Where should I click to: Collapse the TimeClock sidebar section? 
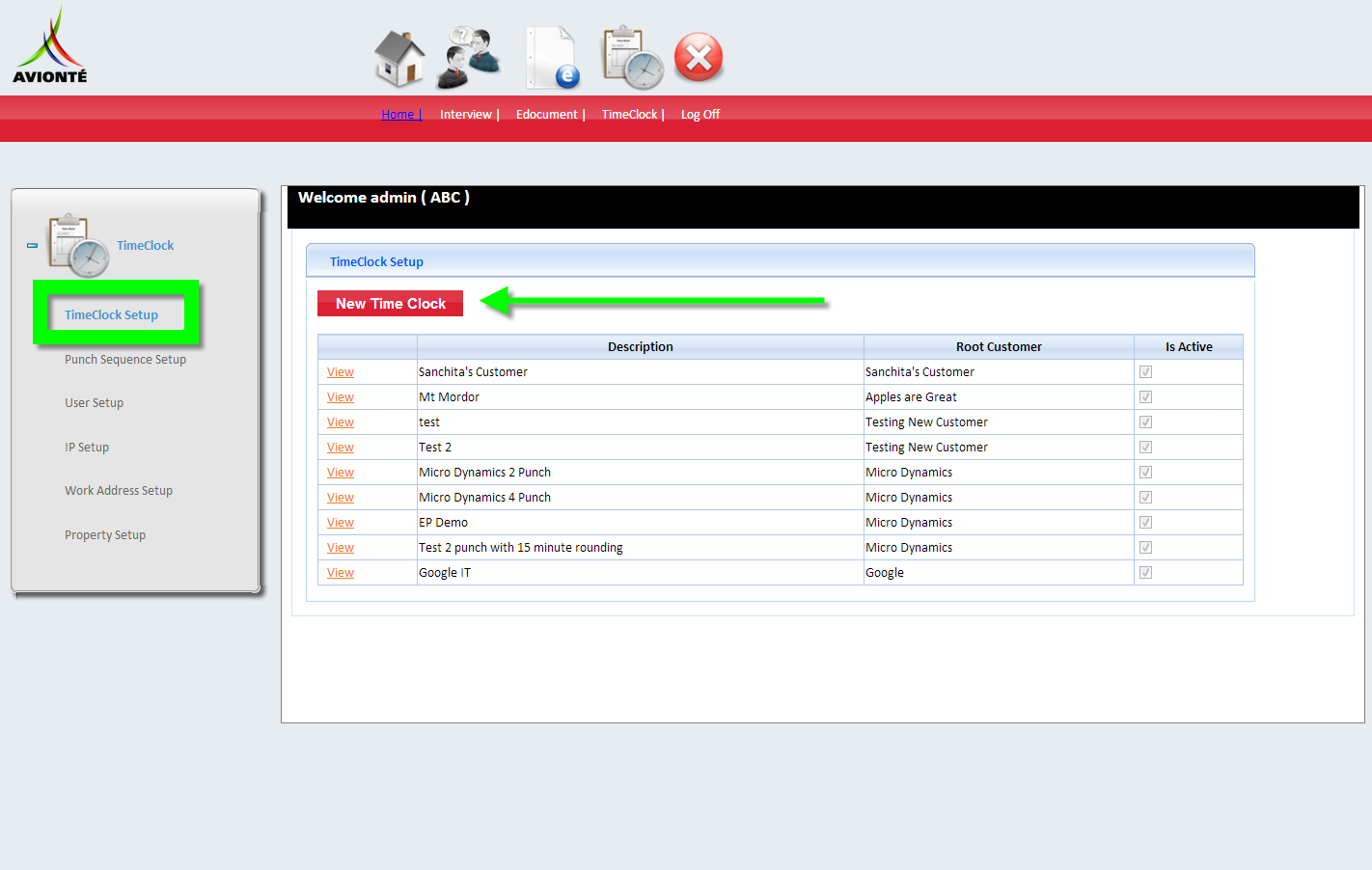32,246
